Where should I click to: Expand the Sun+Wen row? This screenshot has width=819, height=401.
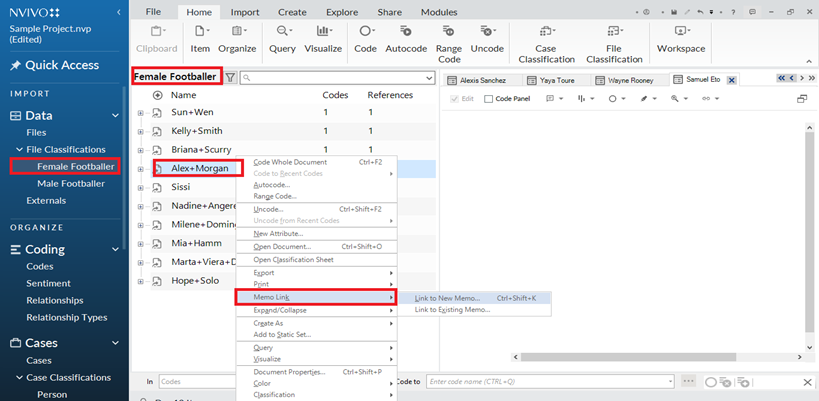(x=141, y=112)
